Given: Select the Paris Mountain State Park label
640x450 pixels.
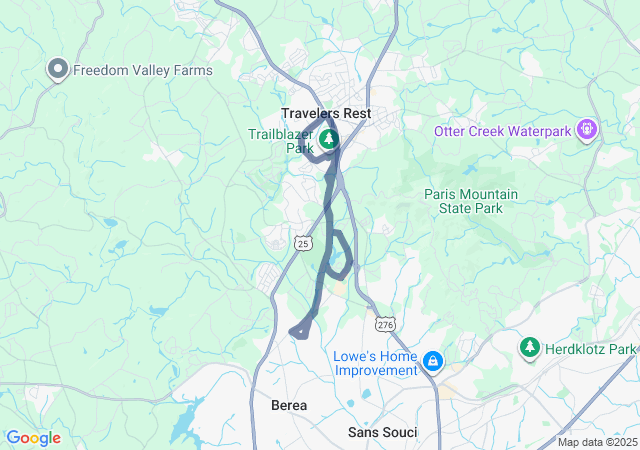Looking at the screenshot, I should point(471,201).
